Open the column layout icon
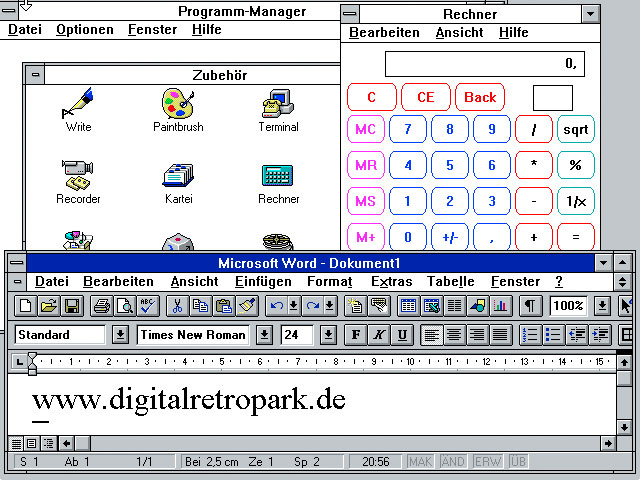640x480 pixels. point(454,306)
